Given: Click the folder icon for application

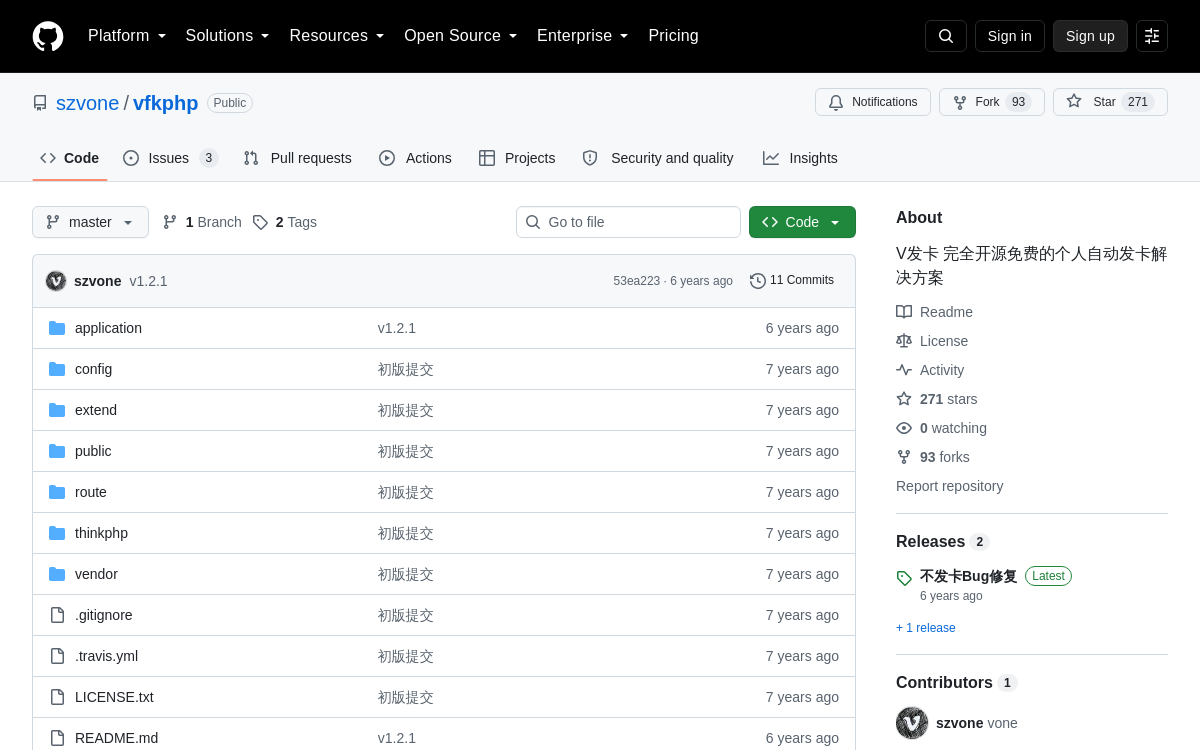Looking at the screenshot, I should point(57,328).
